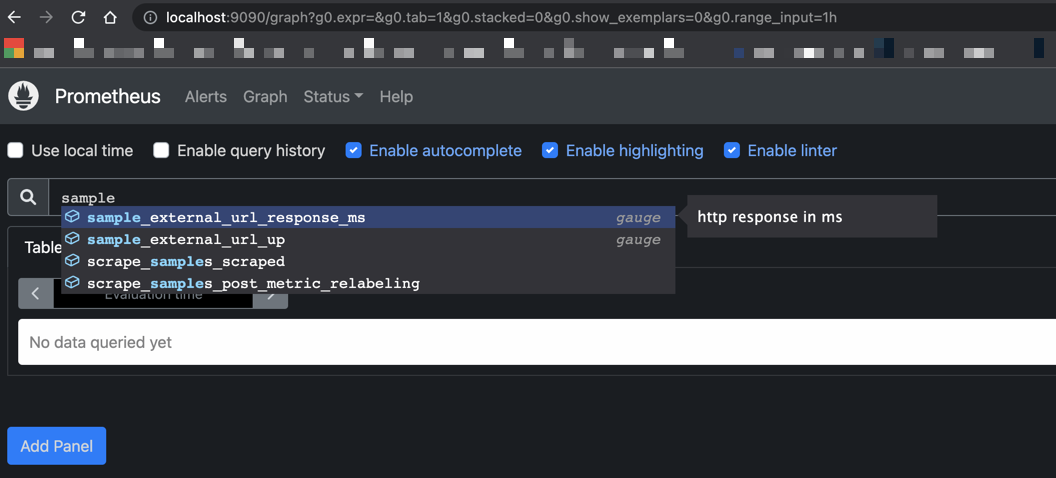1056x478 pixels.
Task: Click the expression input containing 'sample'
Action: point(552,197)
